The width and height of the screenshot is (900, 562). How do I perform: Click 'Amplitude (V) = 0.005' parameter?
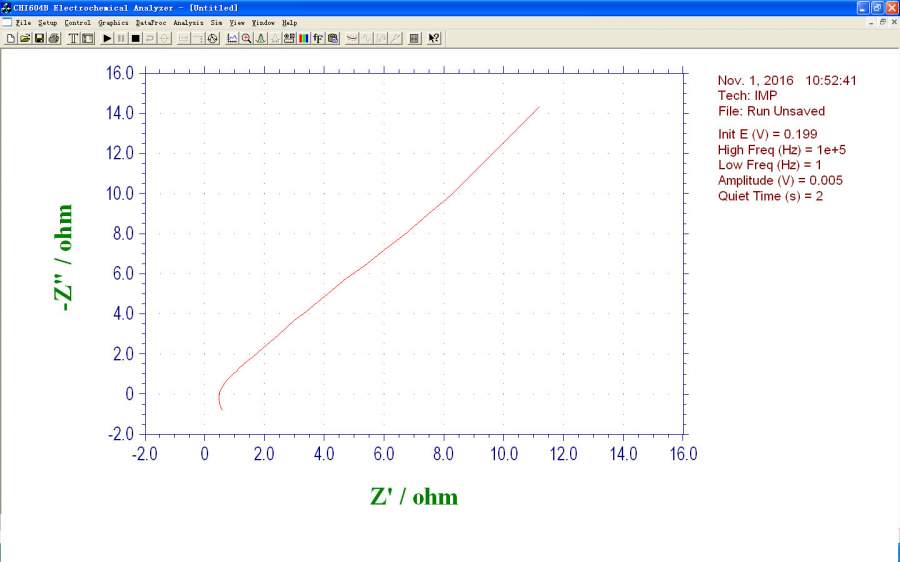click(780, 181)
